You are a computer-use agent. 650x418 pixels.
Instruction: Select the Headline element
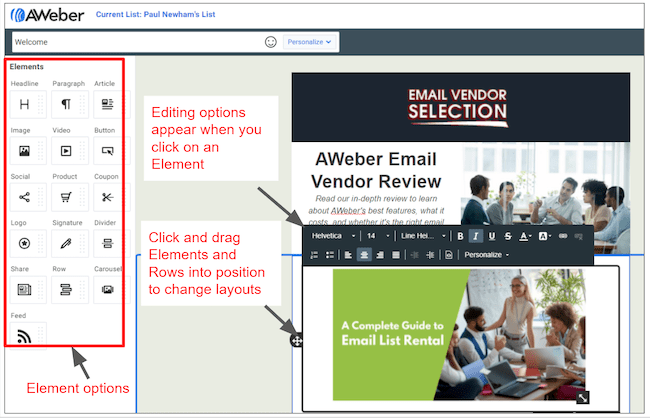(24, 104)
